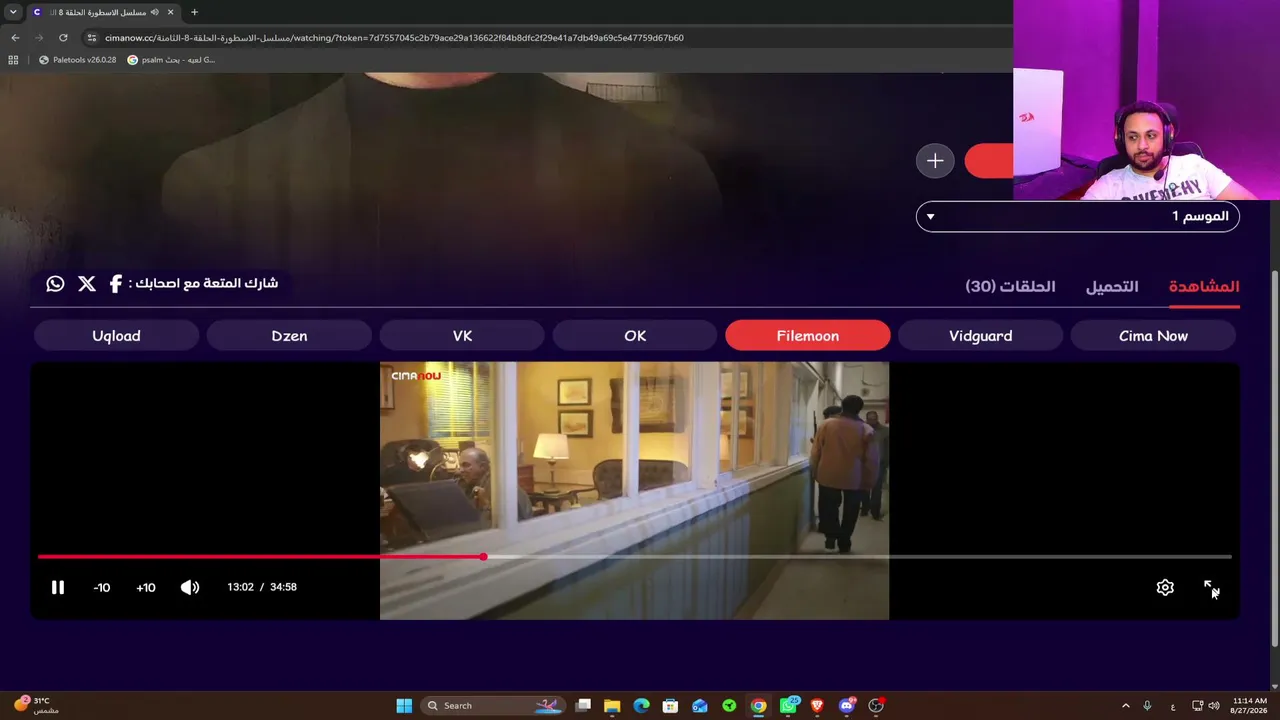1280x720 pixels.
Task: Launch File Explorer from the taskbar
Action: (x=612, y=706)
